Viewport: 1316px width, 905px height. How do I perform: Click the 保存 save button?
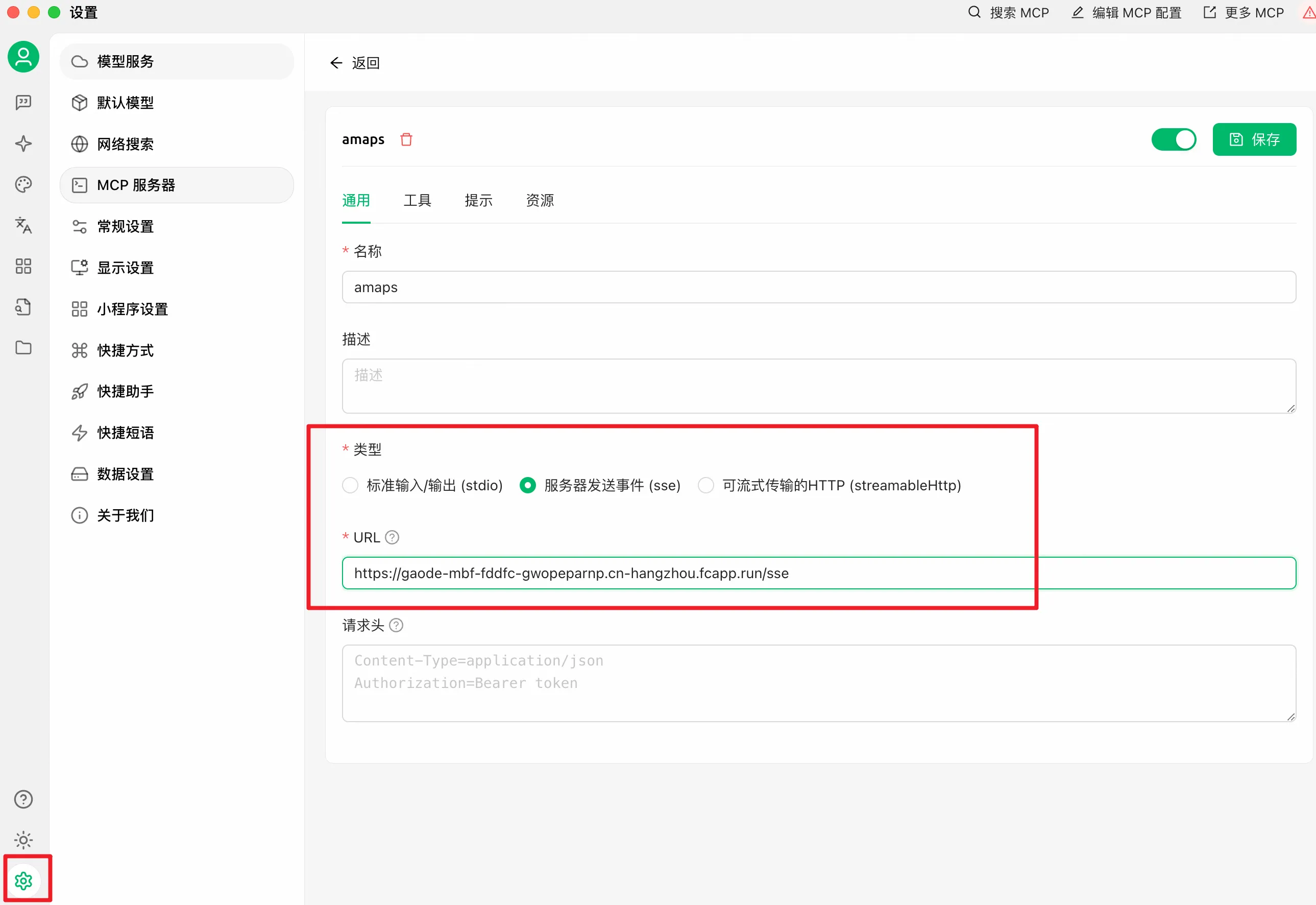point(1254,139)
